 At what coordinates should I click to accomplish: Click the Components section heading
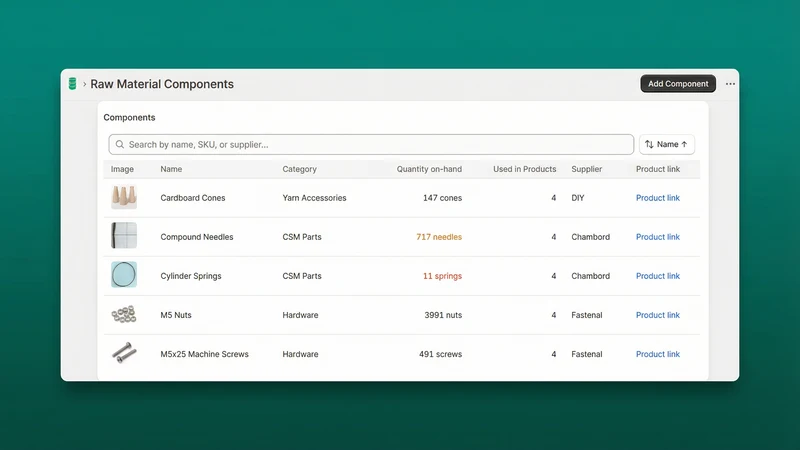pos(129,117)
